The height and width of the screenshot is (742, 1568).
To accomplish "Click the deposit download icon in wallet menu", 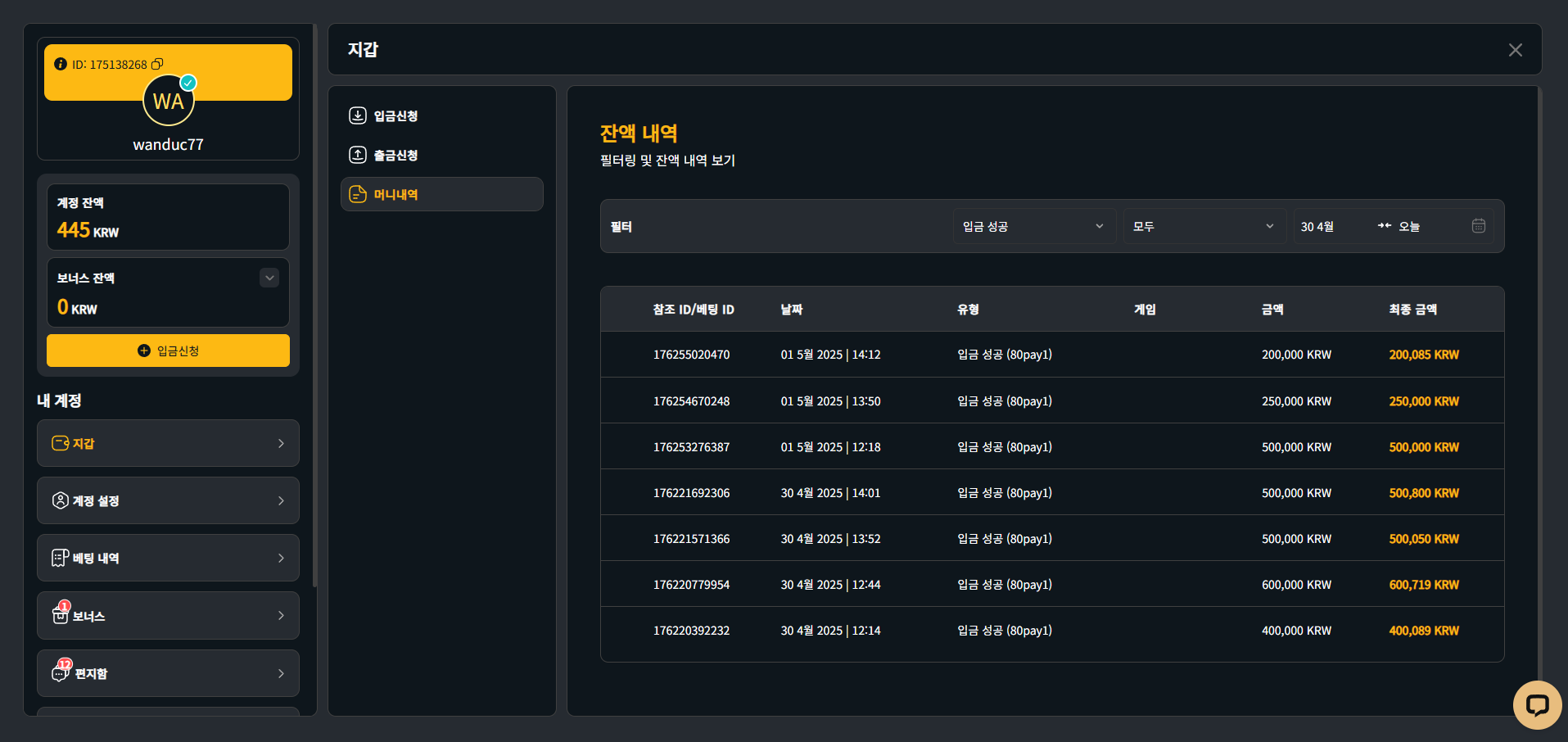I will tap(358, 115).
